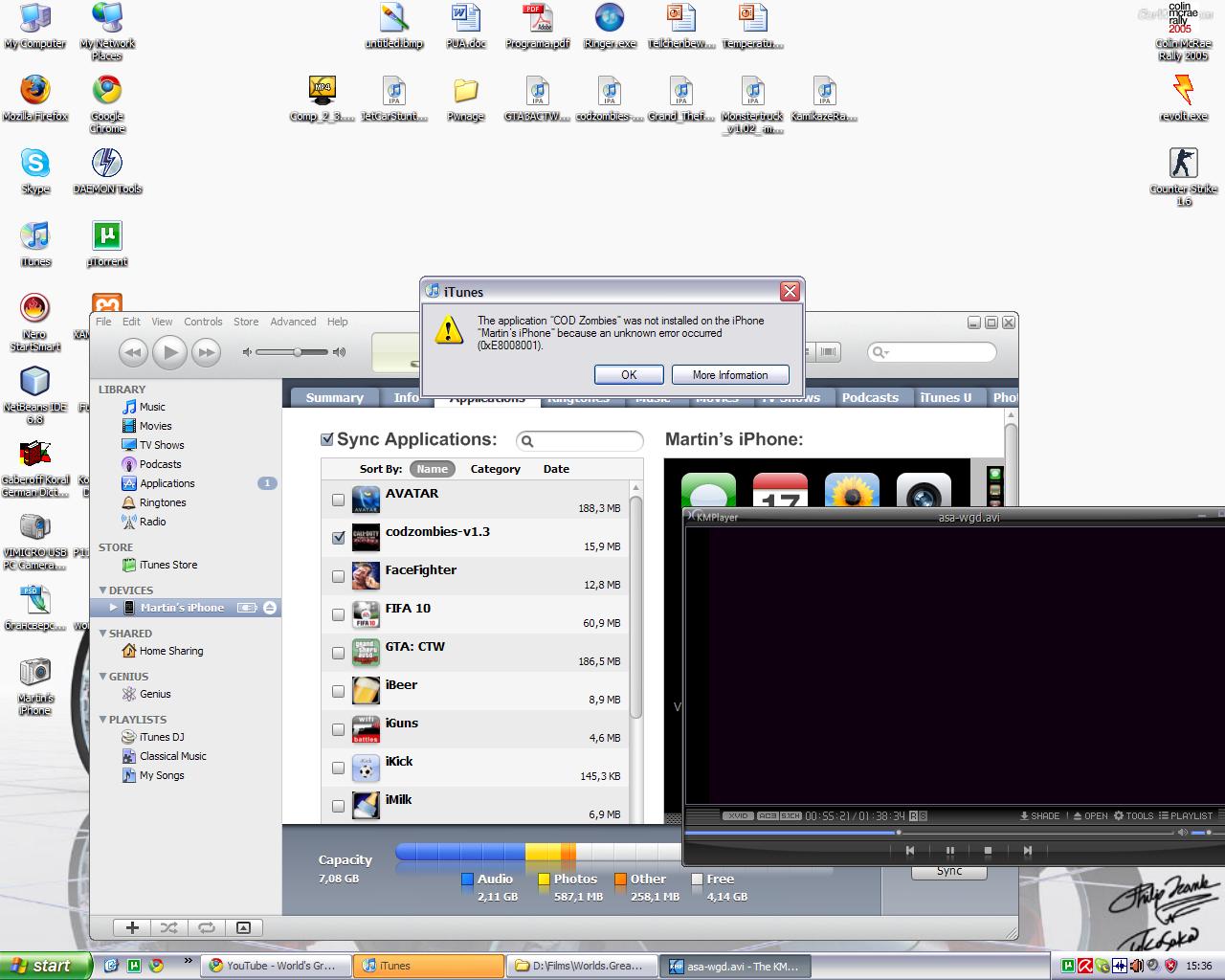Toggle the Sync Applications checkbox

(327, 439)
